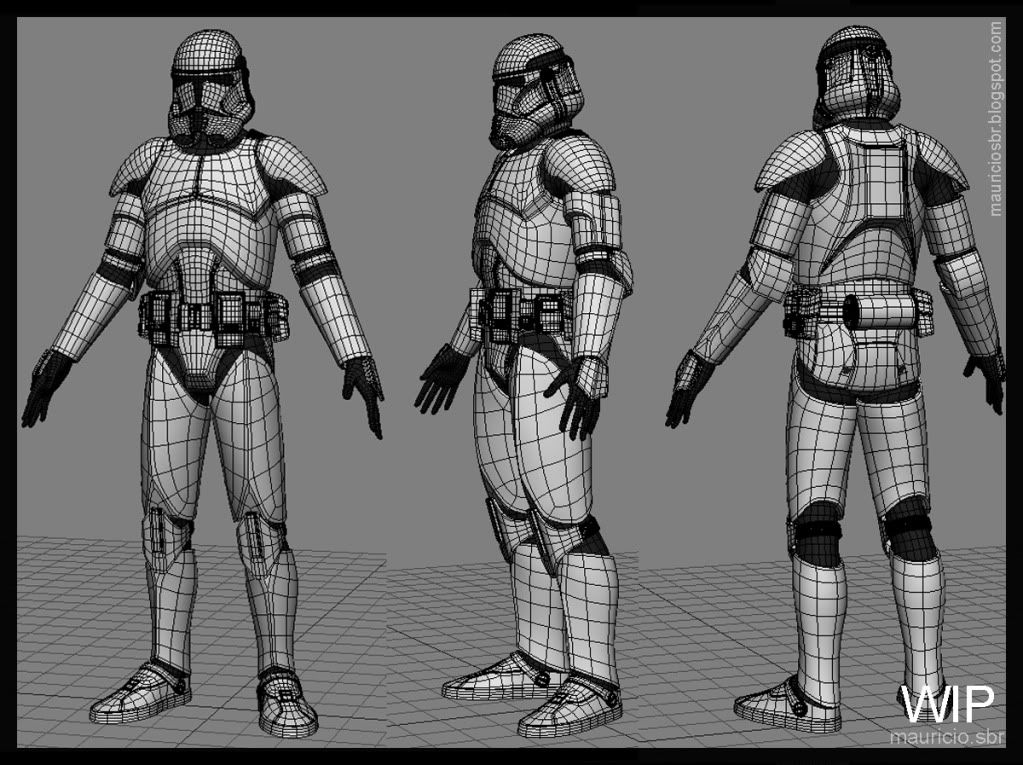This screenshot has width=1023, height=765.
Task: Select the side-view trooper's belt pouches
Action: click(x=522, y=311)
